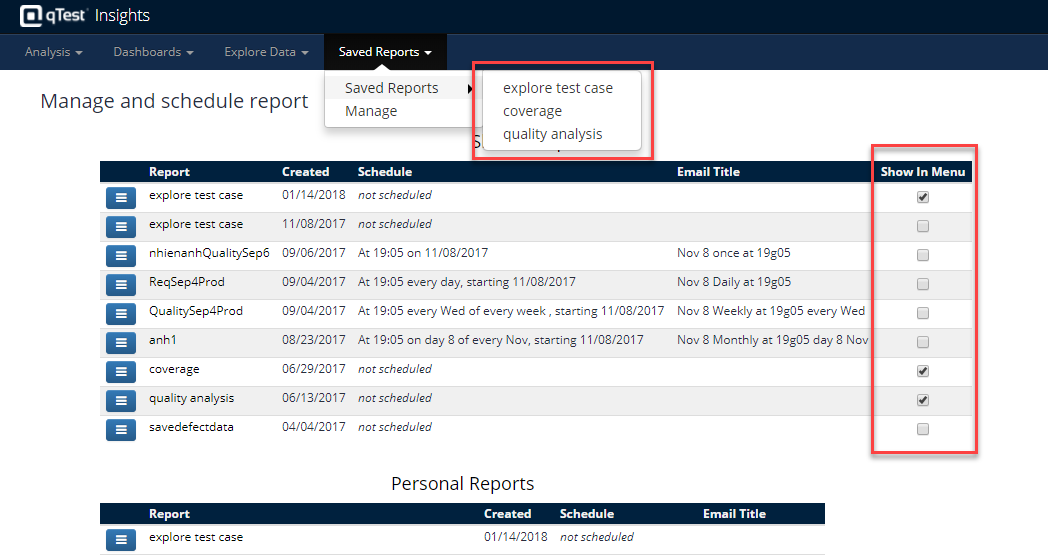Image resolution: width=1048 pixels, height=555 pixels.
Task: Open explore test case from submenu
Action: click(557, 88)
